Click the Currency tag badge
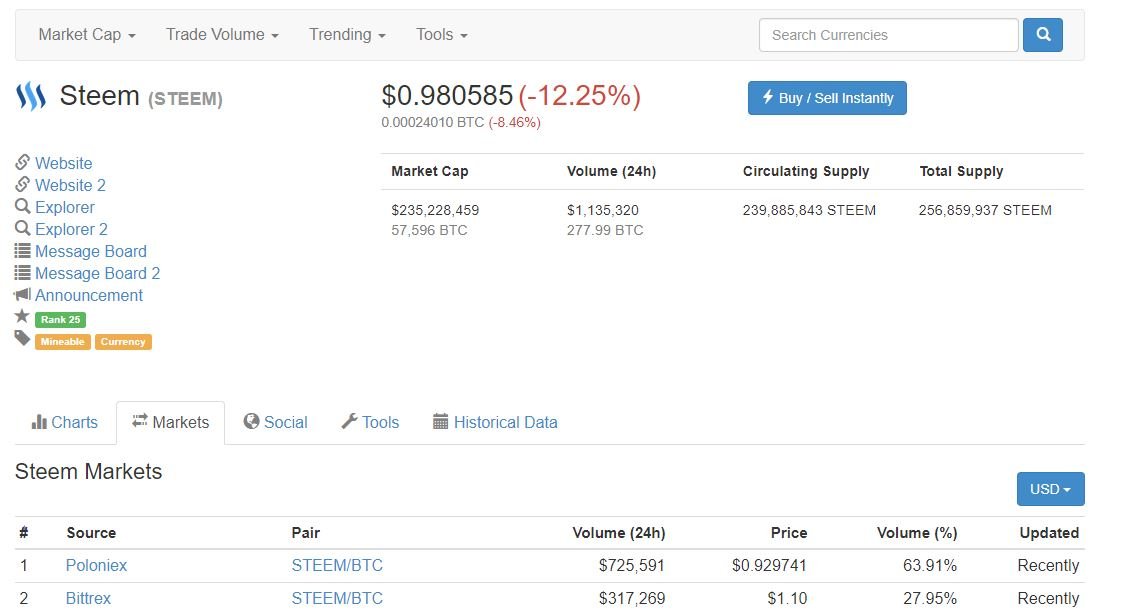1130x613 pixels. click(x=123, y=341)
